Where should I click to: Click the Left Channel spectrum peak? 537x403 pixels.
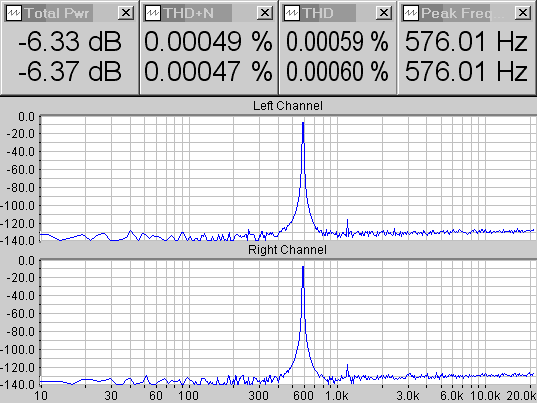point(303,123)
